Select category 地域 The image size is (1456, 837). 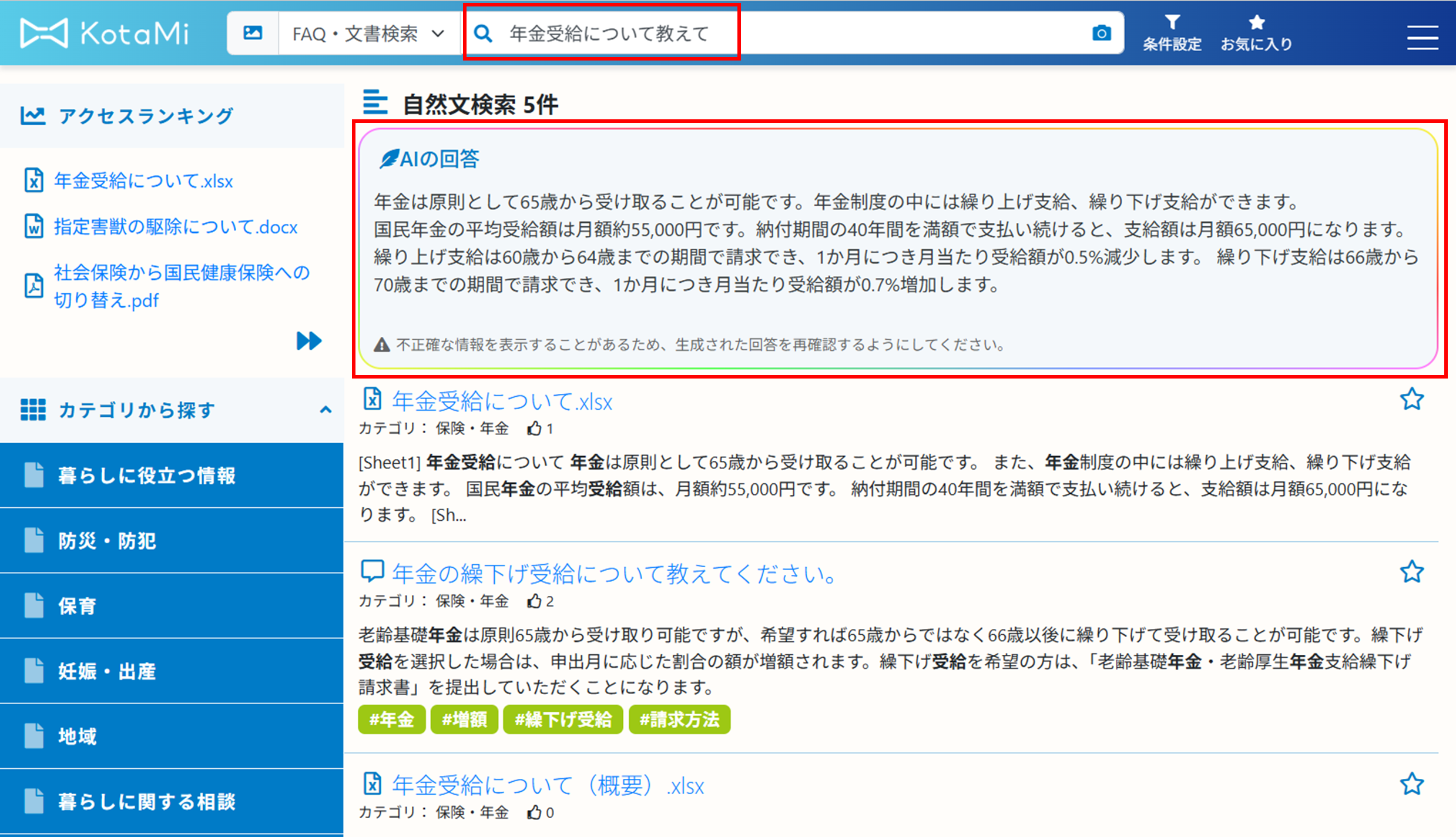tap(172, 736)
